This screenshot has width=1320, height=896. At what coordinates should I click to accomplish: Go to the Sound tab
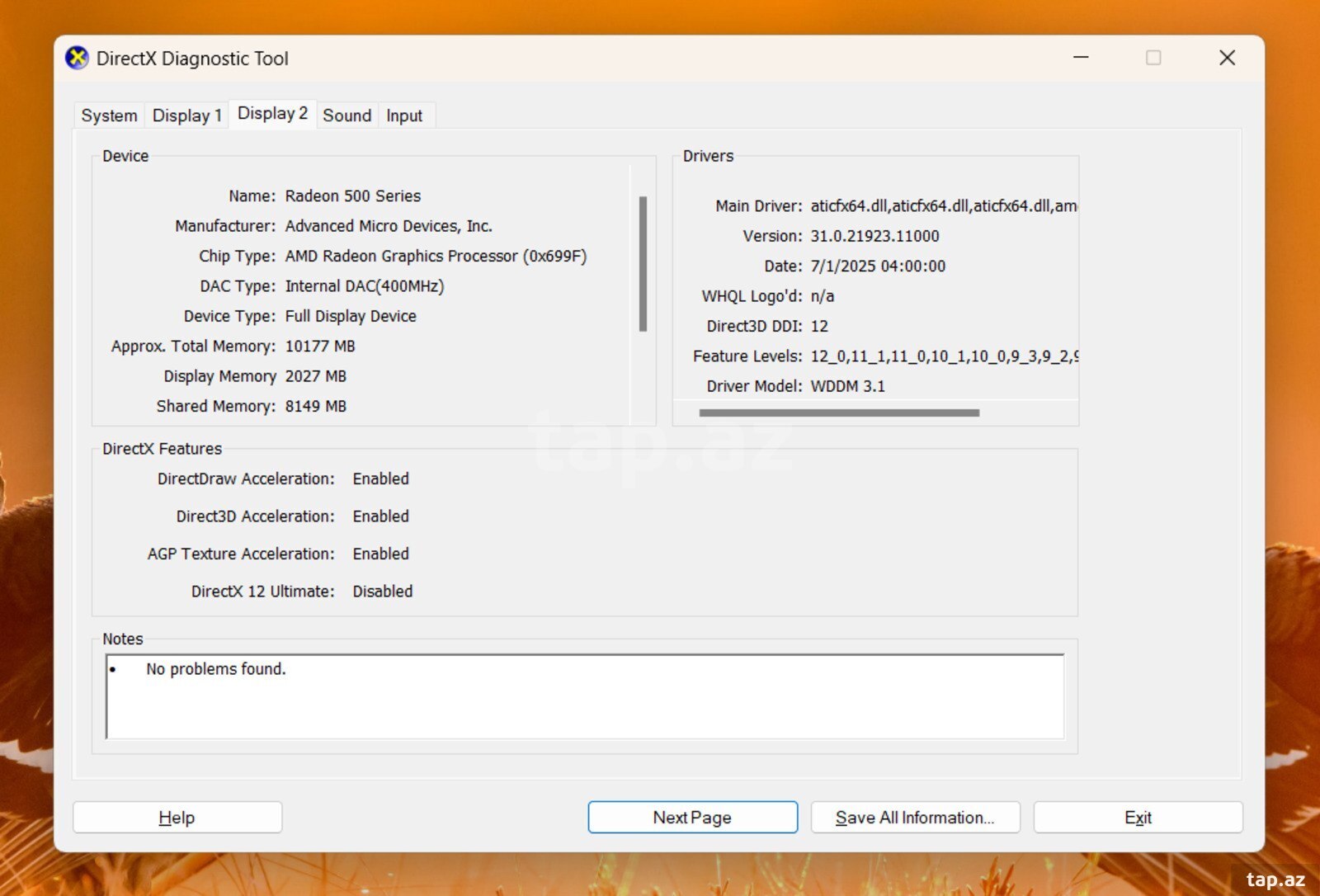coord(346,116)
